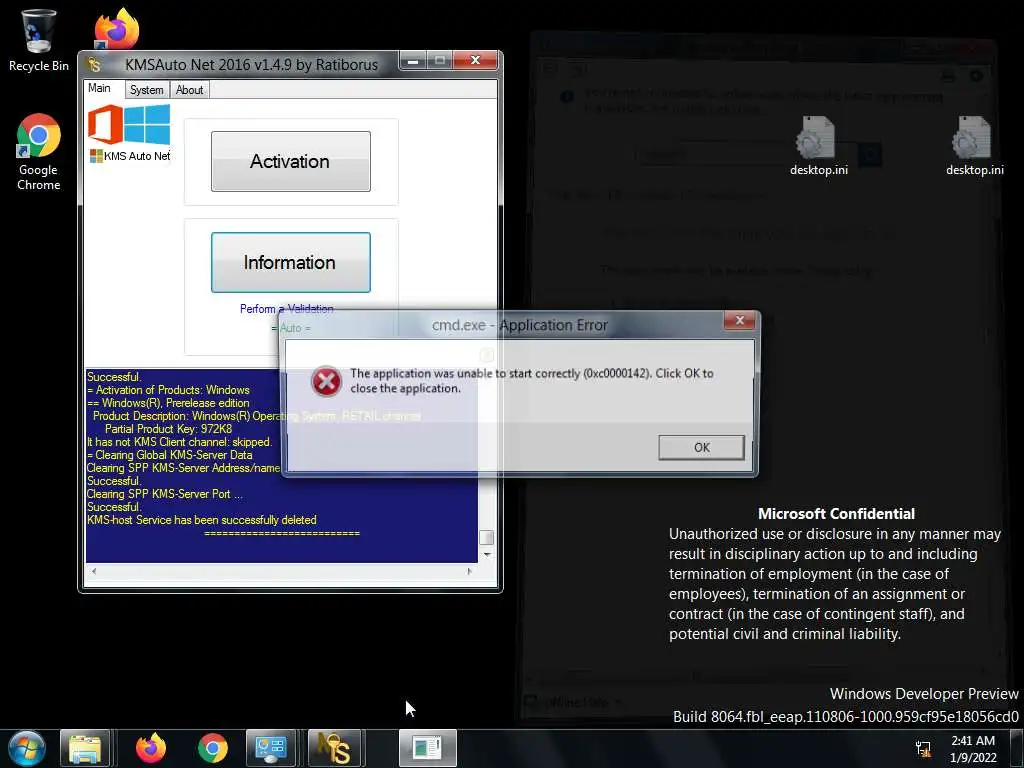Click the KMSAuto title bar key icon

point(95,65)
